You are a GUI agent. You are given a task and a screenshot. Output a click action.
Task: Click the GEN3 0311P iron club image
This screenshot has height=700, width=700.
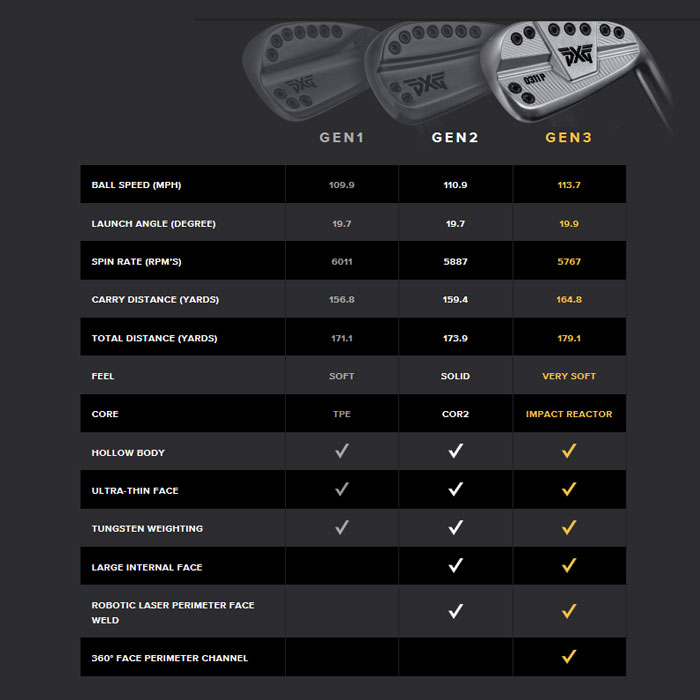tap(576, 74)
